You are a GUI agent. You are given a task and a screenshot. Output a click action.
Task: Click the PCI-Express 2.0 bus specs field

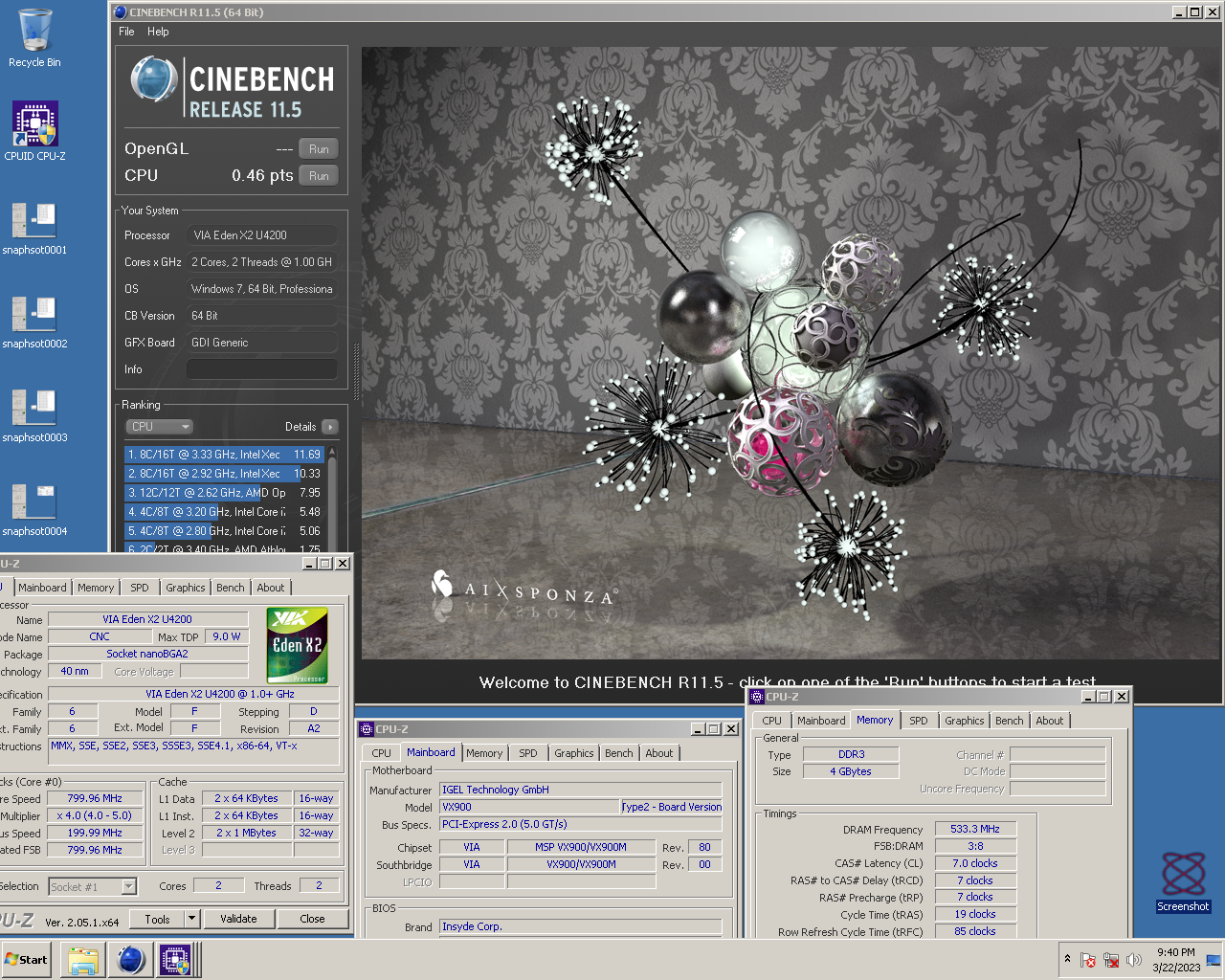point(581,824)
